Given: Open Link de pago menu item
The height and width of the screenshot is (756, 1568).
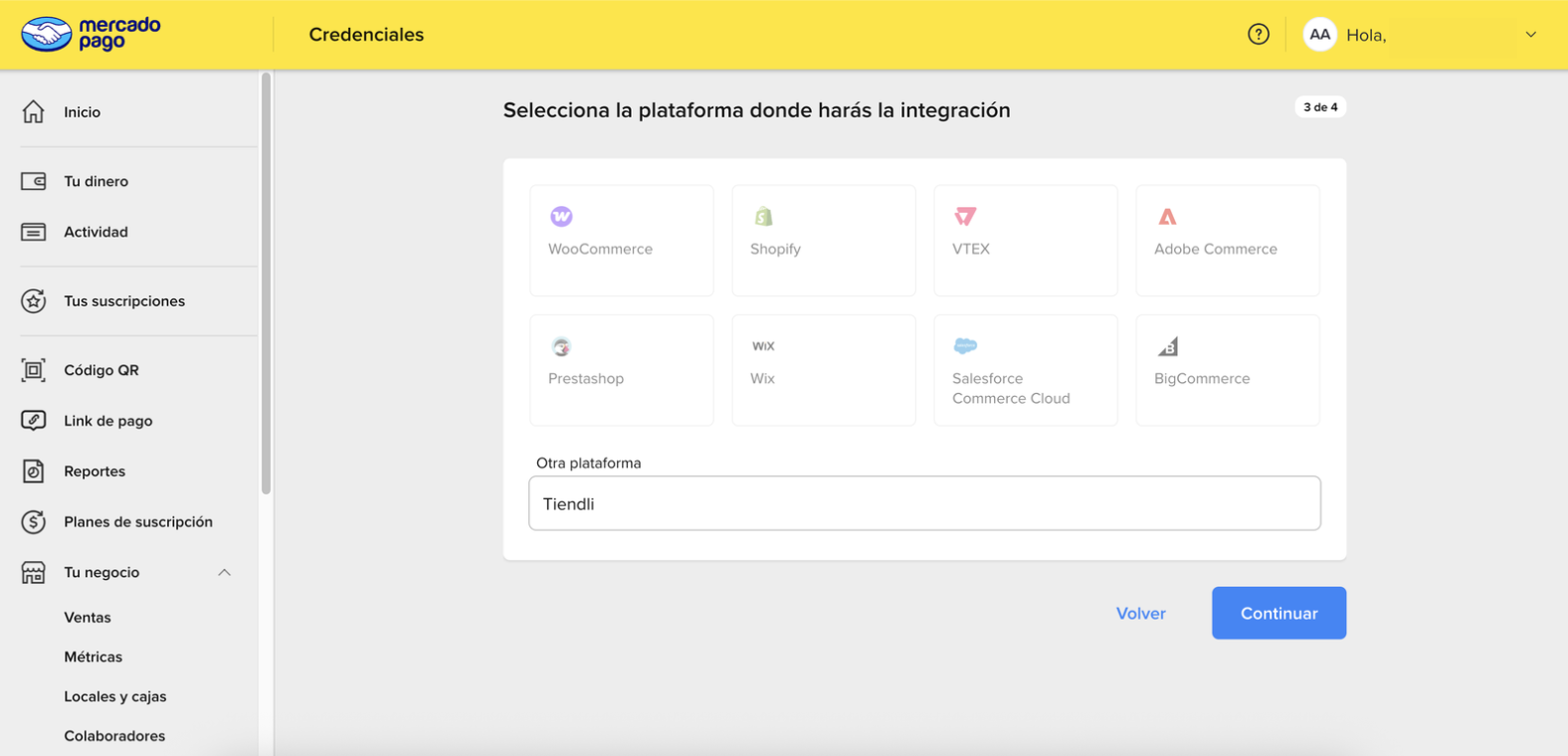Looking at the screenshot, I should tap(108, 421).
